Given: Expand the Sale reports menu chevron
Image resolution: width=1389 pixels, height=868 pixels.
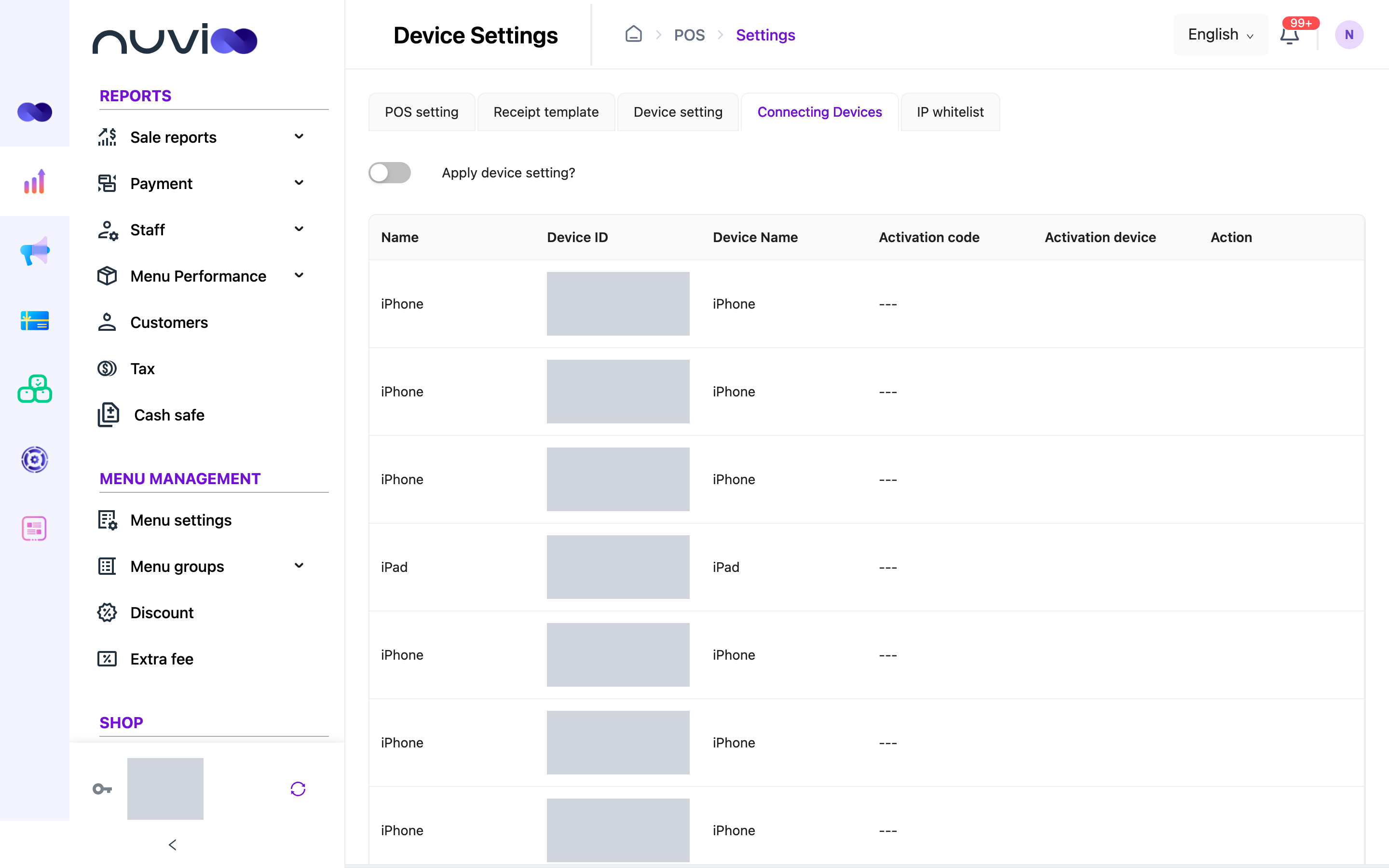Looking at the screenshot, I should coord(299,136).
